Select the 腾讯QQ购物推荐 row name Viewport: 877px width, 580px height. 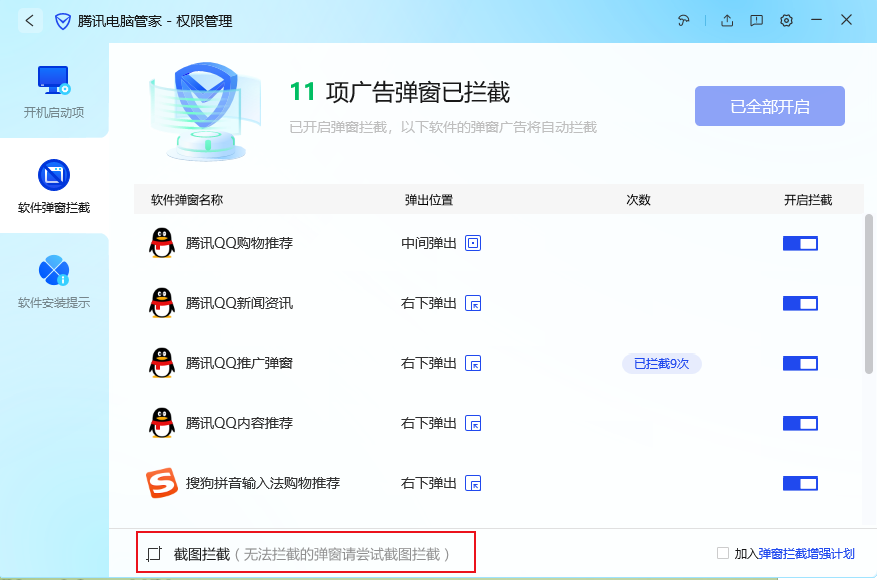tap(239, 243)
